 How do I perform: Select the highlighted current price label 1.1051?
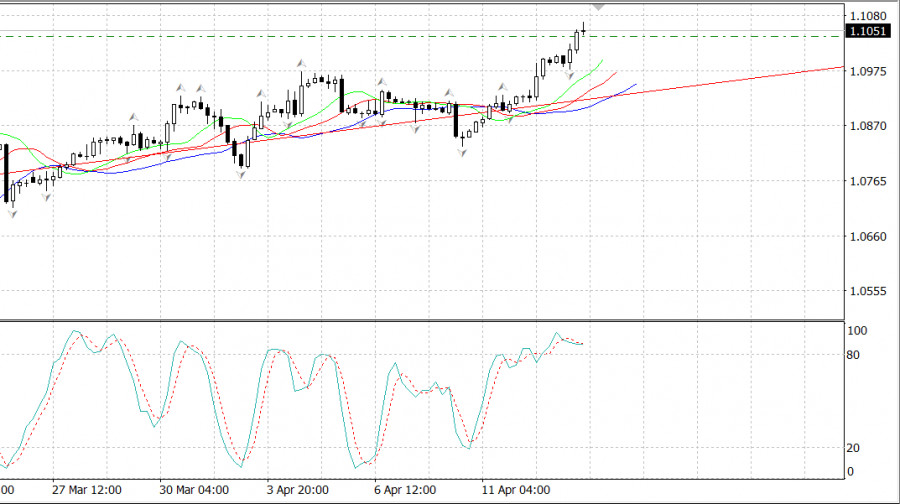865,32
